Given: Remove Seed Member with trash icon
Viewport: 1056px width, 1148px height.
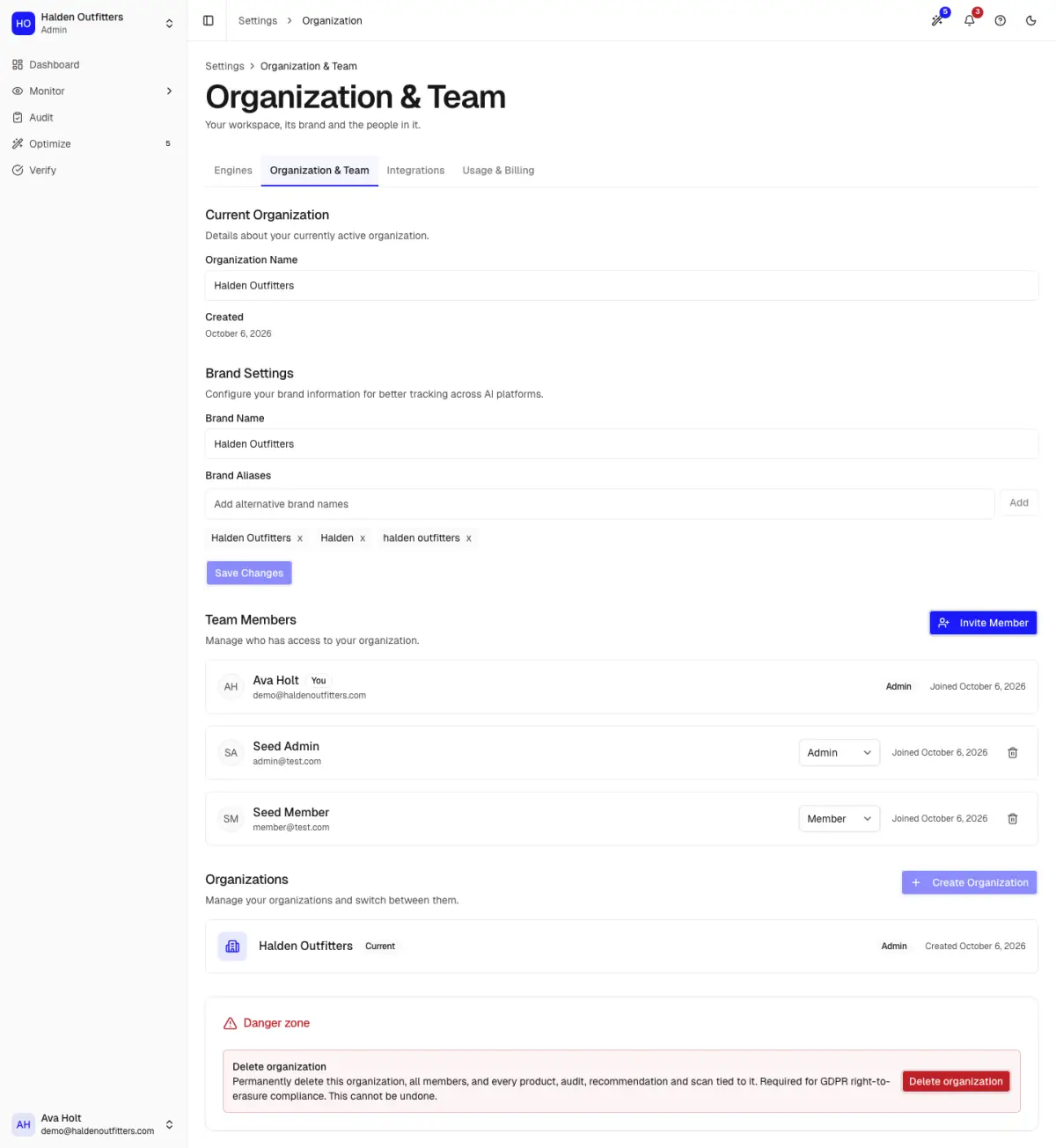Looking at the screenshot, I should coord(1013,818).
